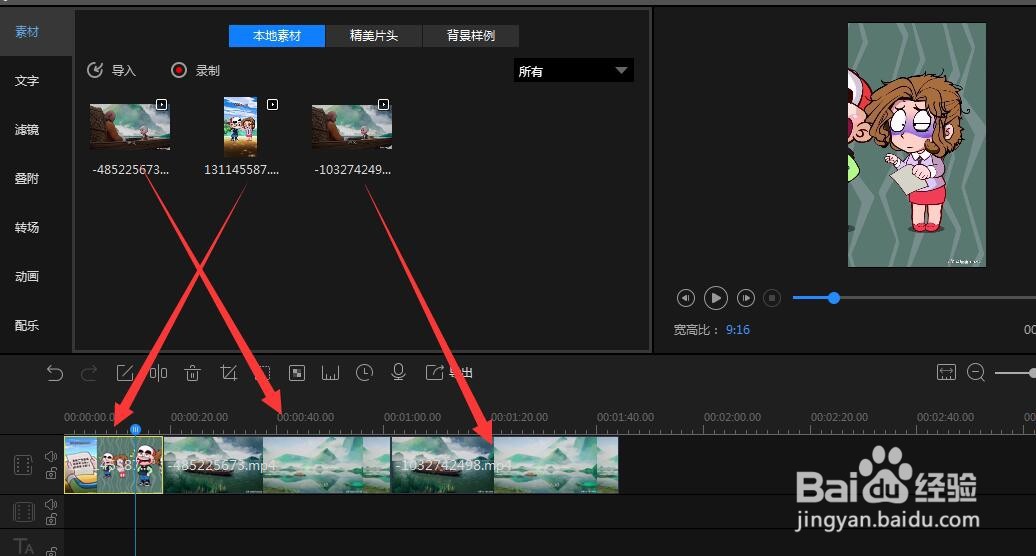Add 131145587 clip via corner icon

(x=272, y=104)
